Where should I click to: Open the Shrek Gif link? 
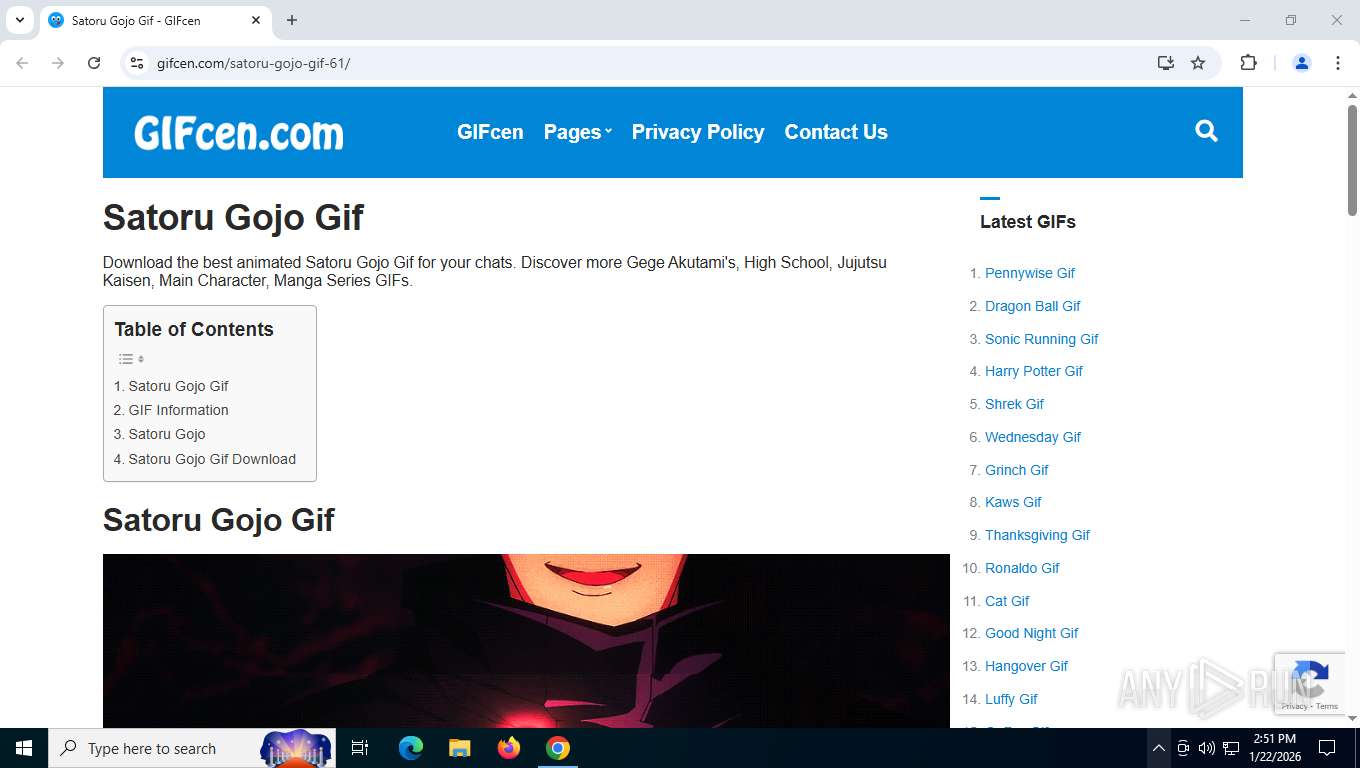(1014, 404)
